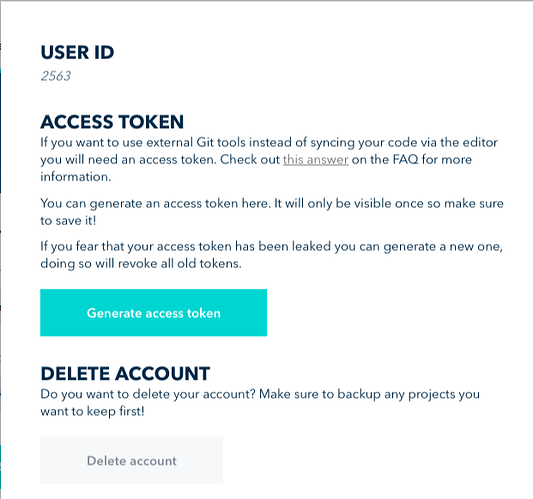This screenshot has height=499, width=533.
Task: Click the line mentioning external Git tools
Action: [x=269, y=142]
